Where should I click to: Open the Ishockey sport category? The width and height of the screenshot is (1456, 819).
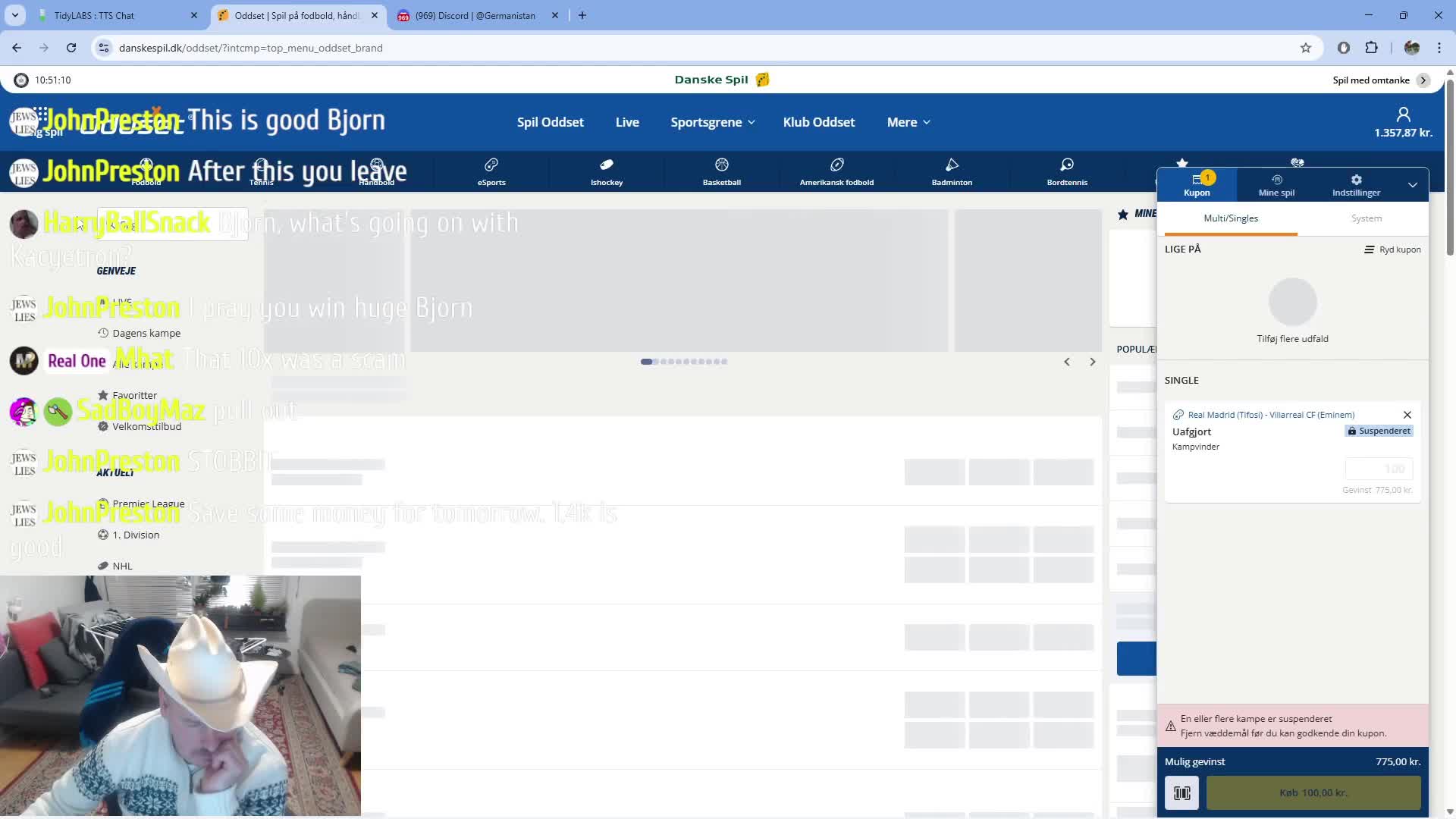pyautogui.click(x=607, y=171)
